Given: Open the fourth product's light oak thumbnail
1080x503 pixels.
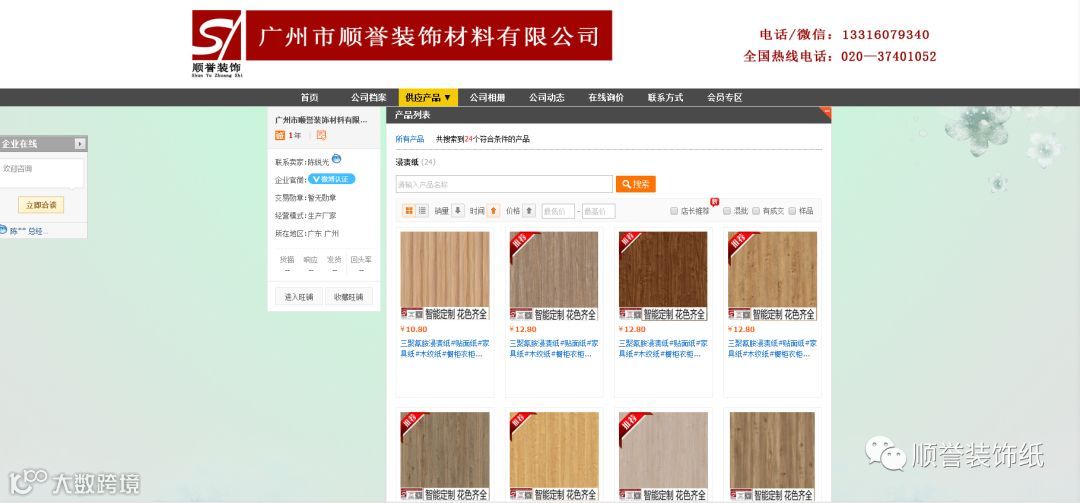Looking at the screenshot, I should click(x=772, y=276).
